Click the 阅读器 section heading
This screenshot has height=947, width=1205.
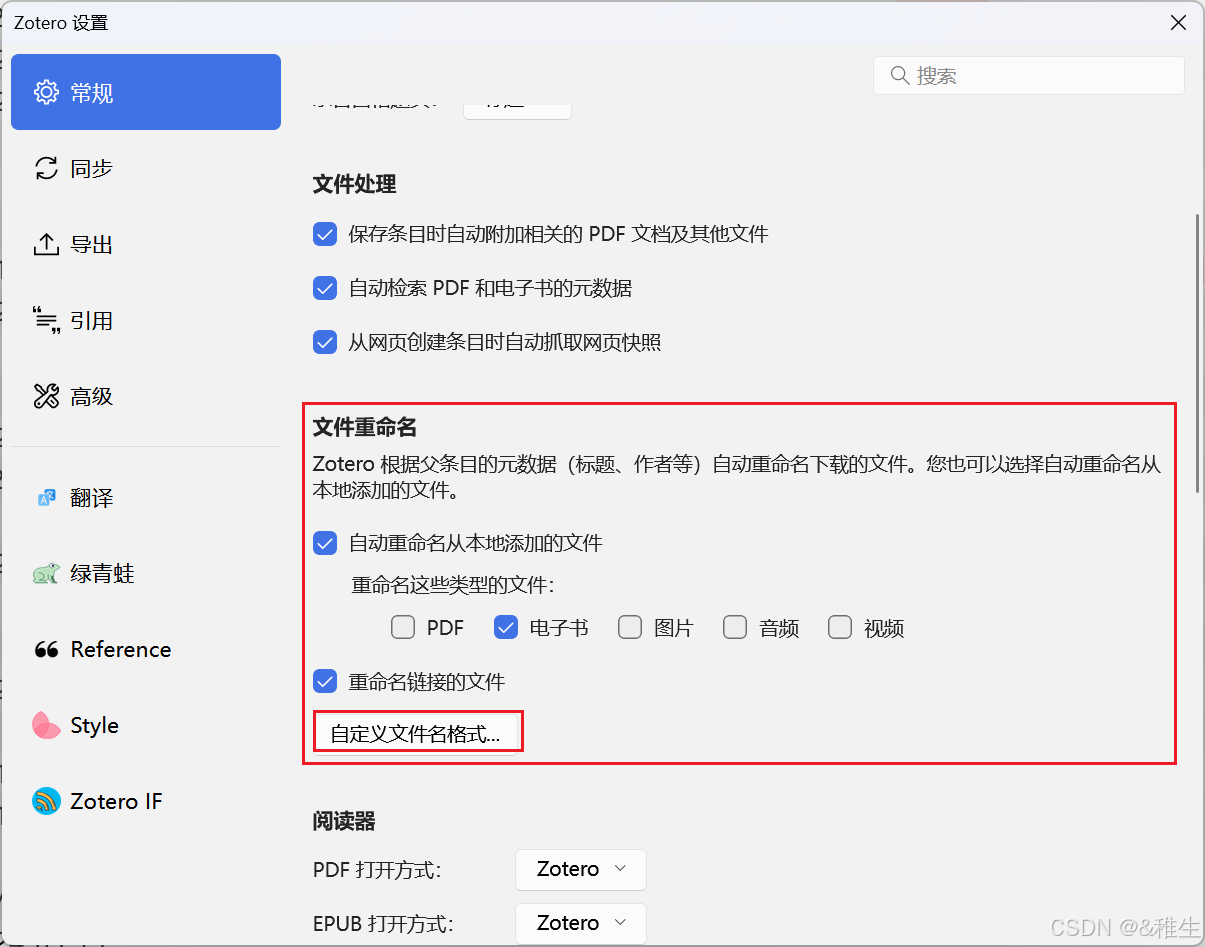344,822
